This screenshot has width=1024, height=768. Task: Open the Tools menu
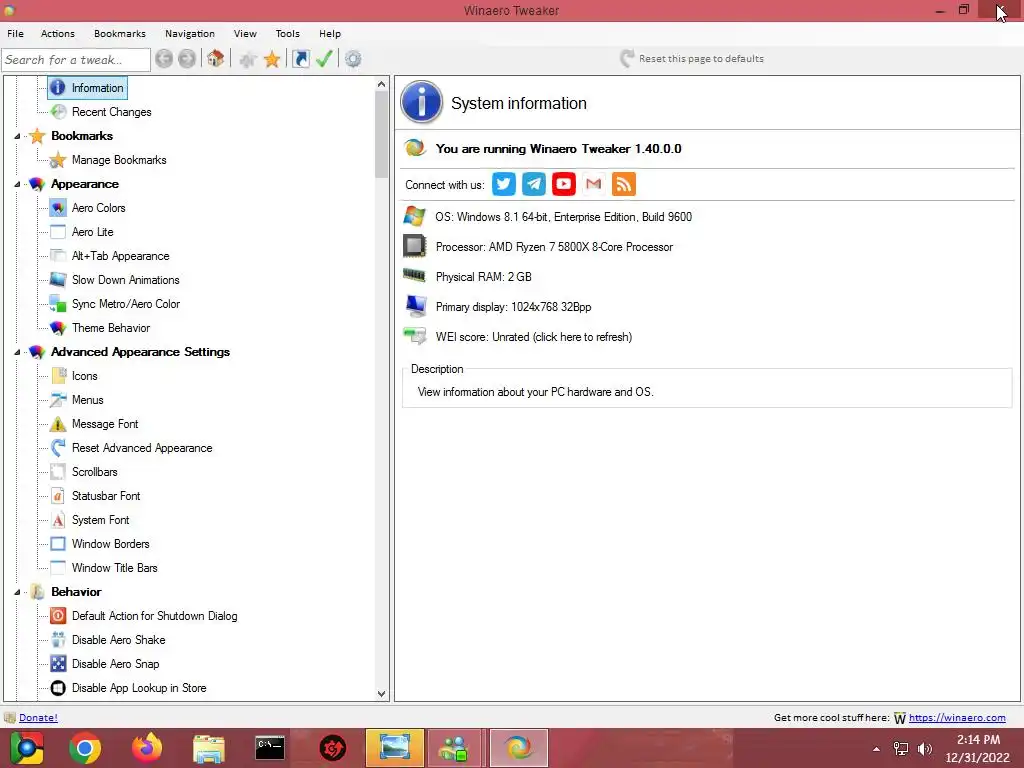[287, 33]
